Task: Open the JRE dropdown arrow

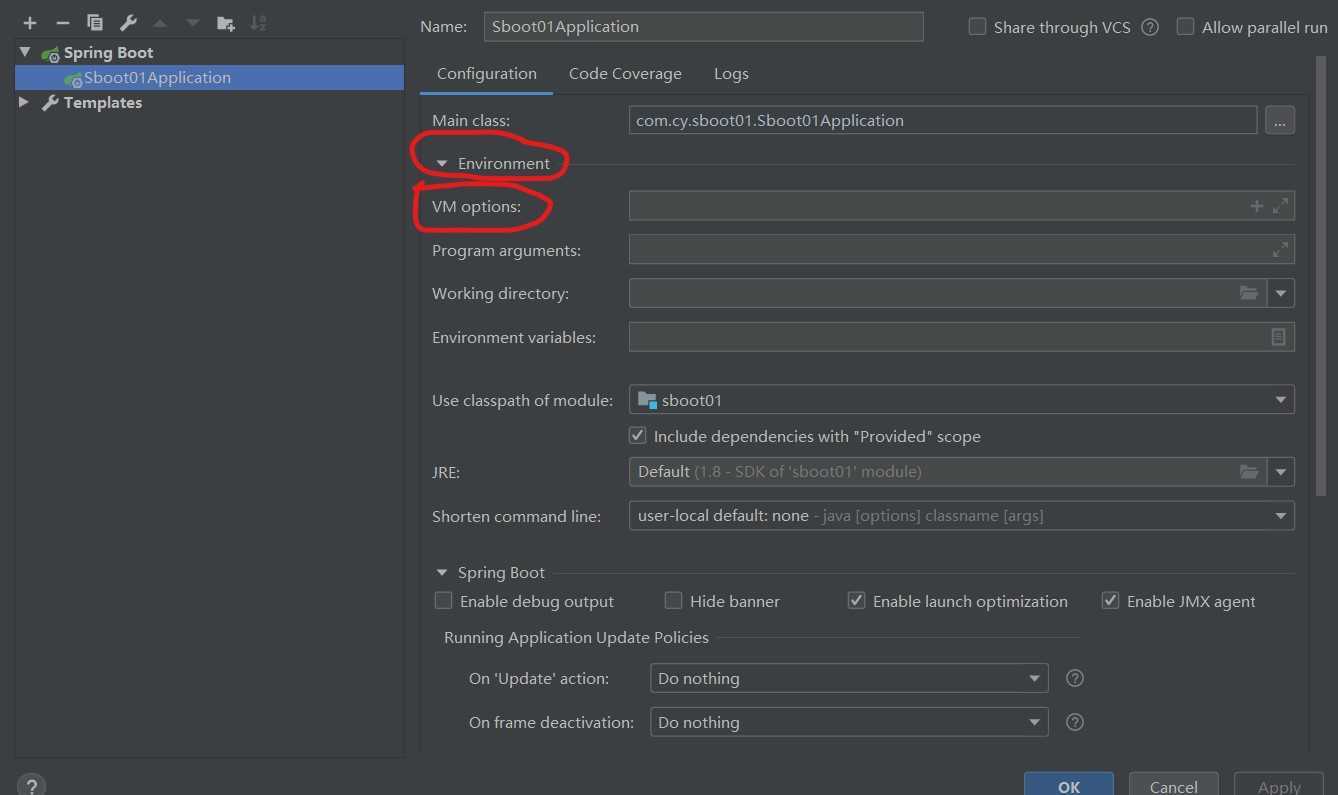Action: click(1281, 471)
